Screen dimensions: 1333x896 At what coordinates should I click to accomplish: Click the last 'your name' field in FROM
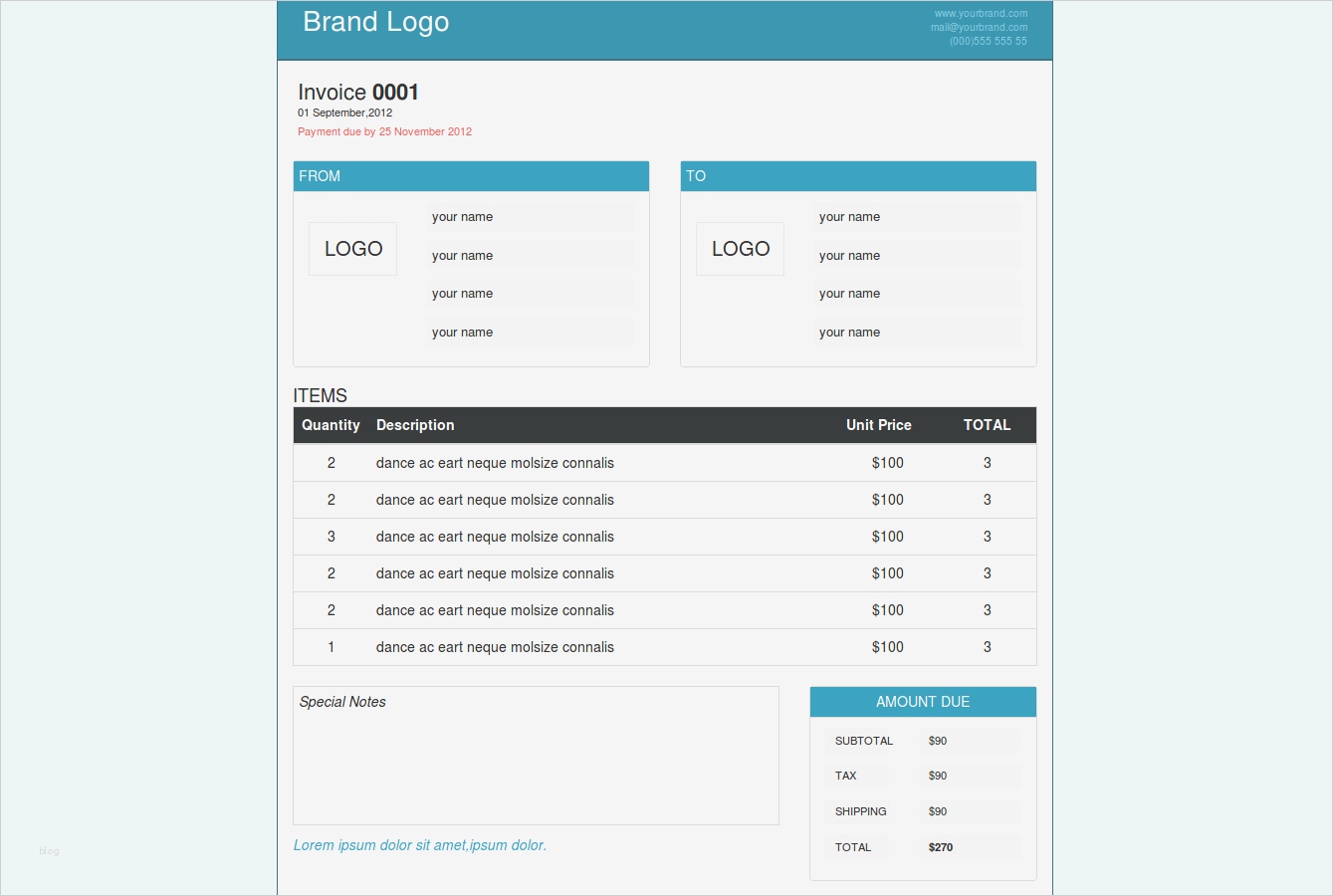click(x=531, y=333)
